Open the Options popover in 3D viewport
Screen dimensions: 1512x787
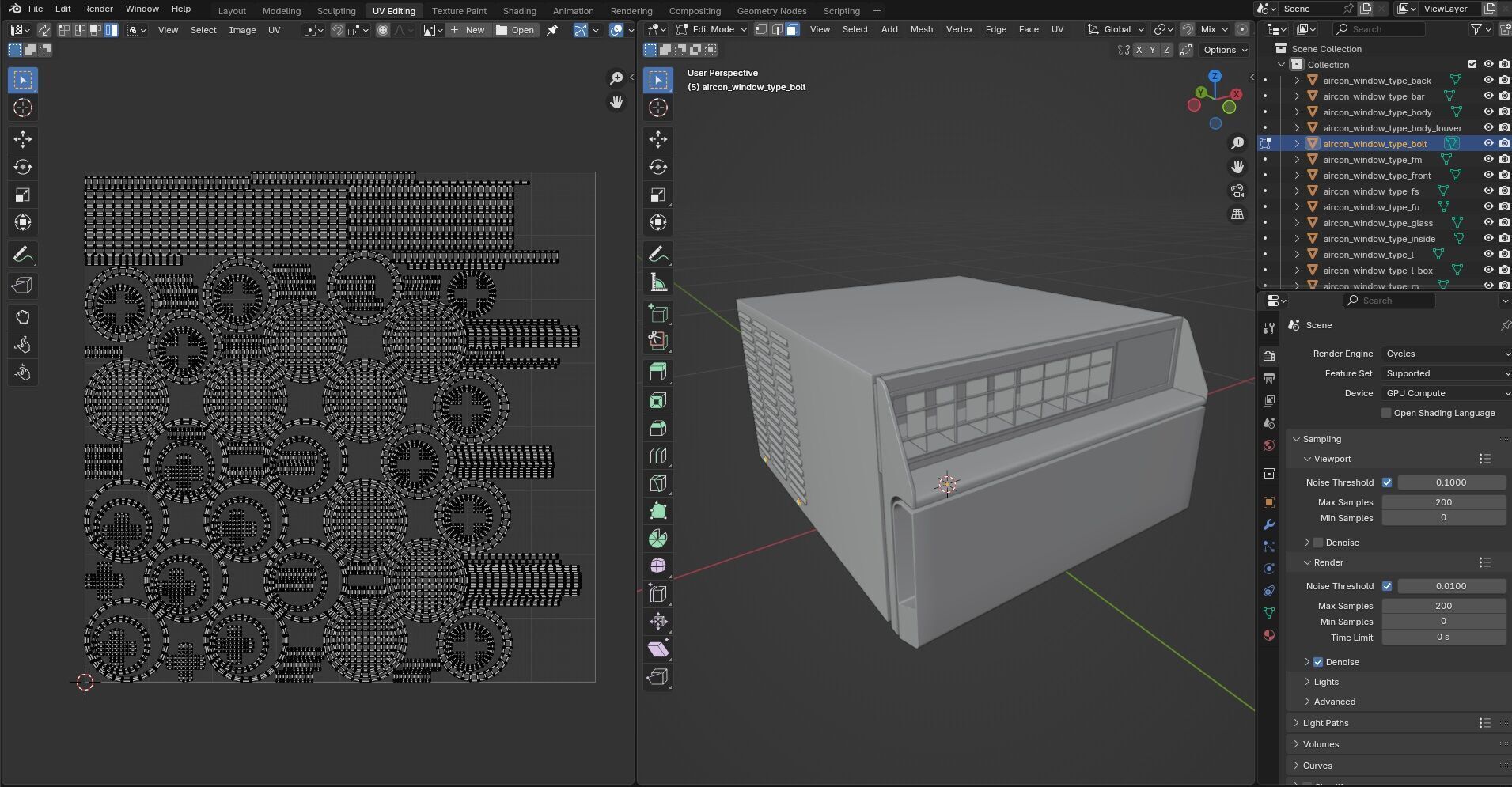click(1224, 50)
